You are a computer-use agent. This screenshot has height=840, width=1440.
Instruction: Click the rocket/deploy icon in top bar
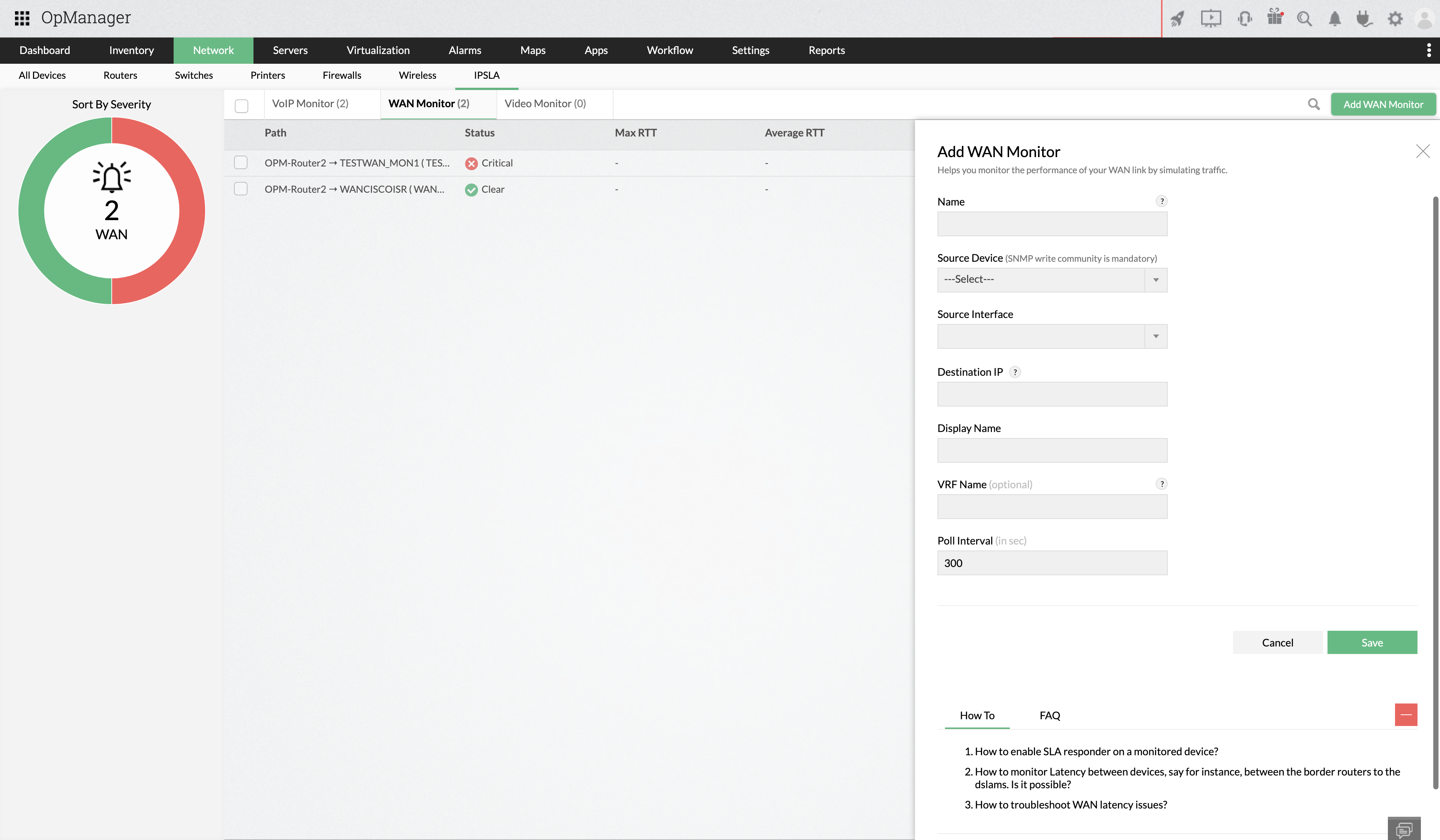click(1178, 18)
